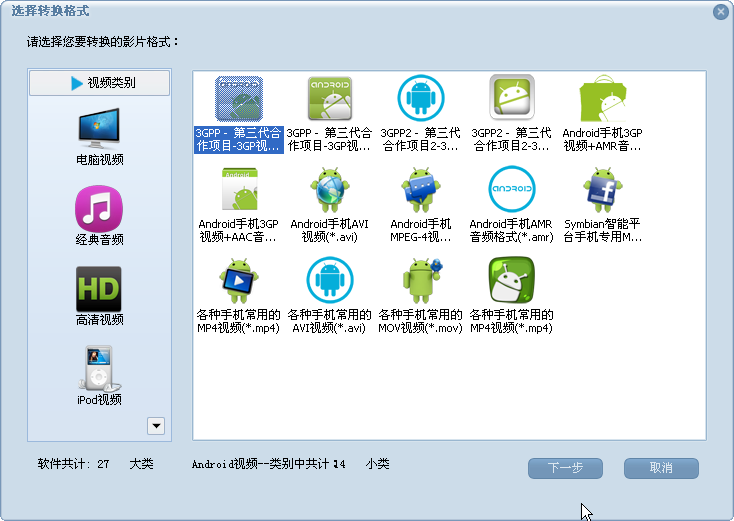Open 电脑视频 category monitor icon
The height and width of the screenshot is (521, 734).
point(99,128)
